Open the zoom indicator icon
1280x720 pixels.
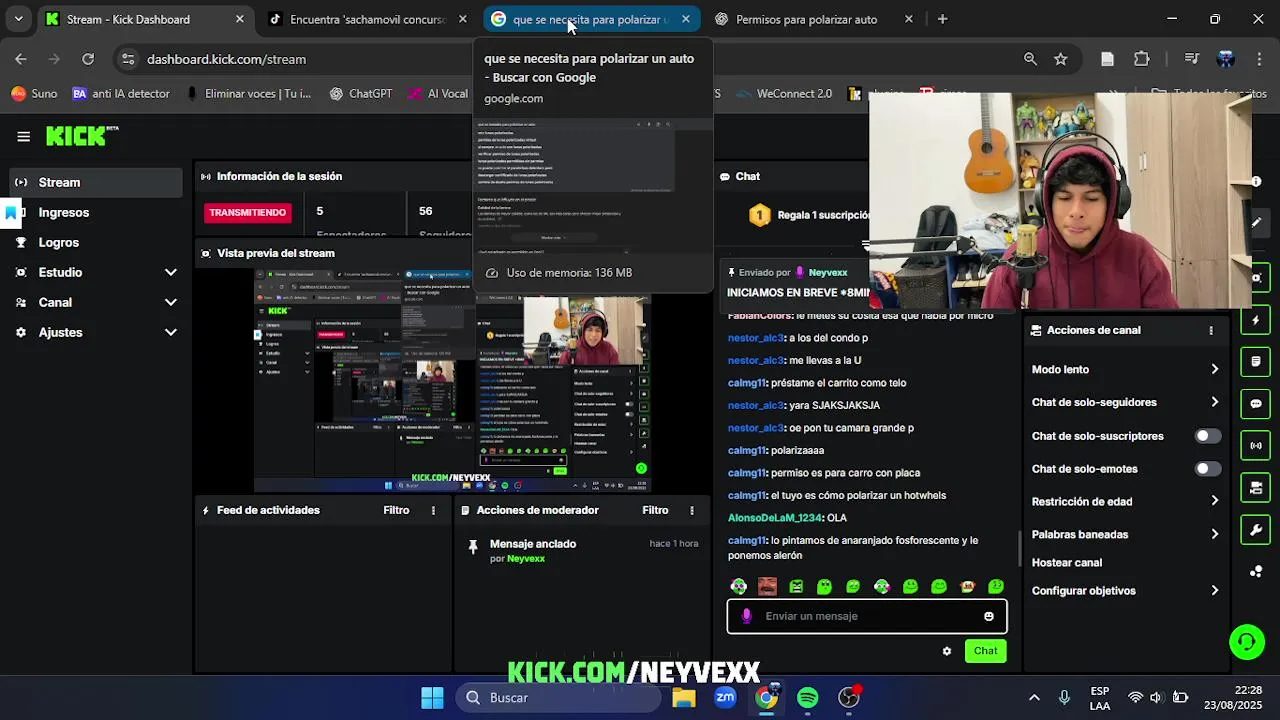(x=1030, y=59)
